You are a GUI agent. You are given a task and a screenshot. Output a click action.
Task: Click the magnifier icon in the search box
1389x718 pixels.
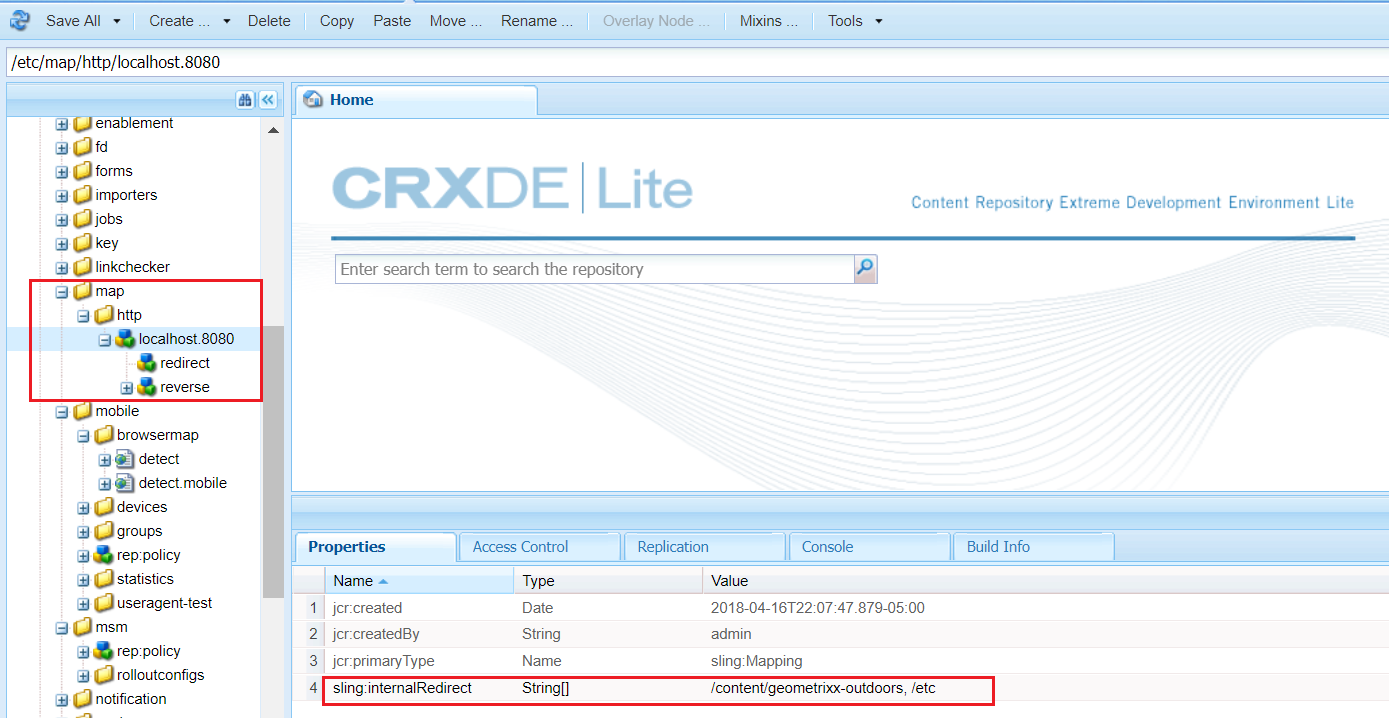coord(864,269)
